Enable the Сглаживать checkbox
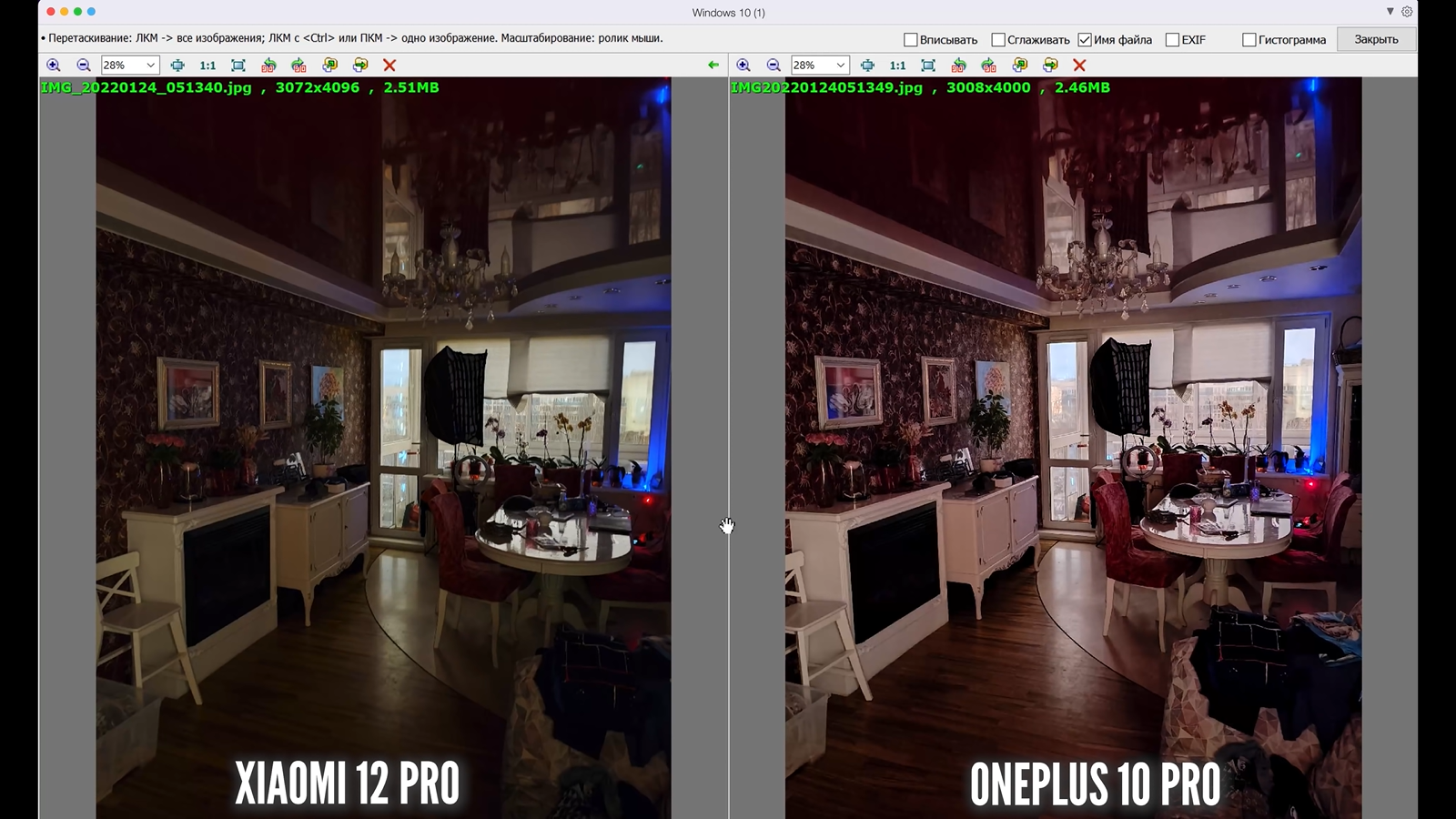 [997, 40]
